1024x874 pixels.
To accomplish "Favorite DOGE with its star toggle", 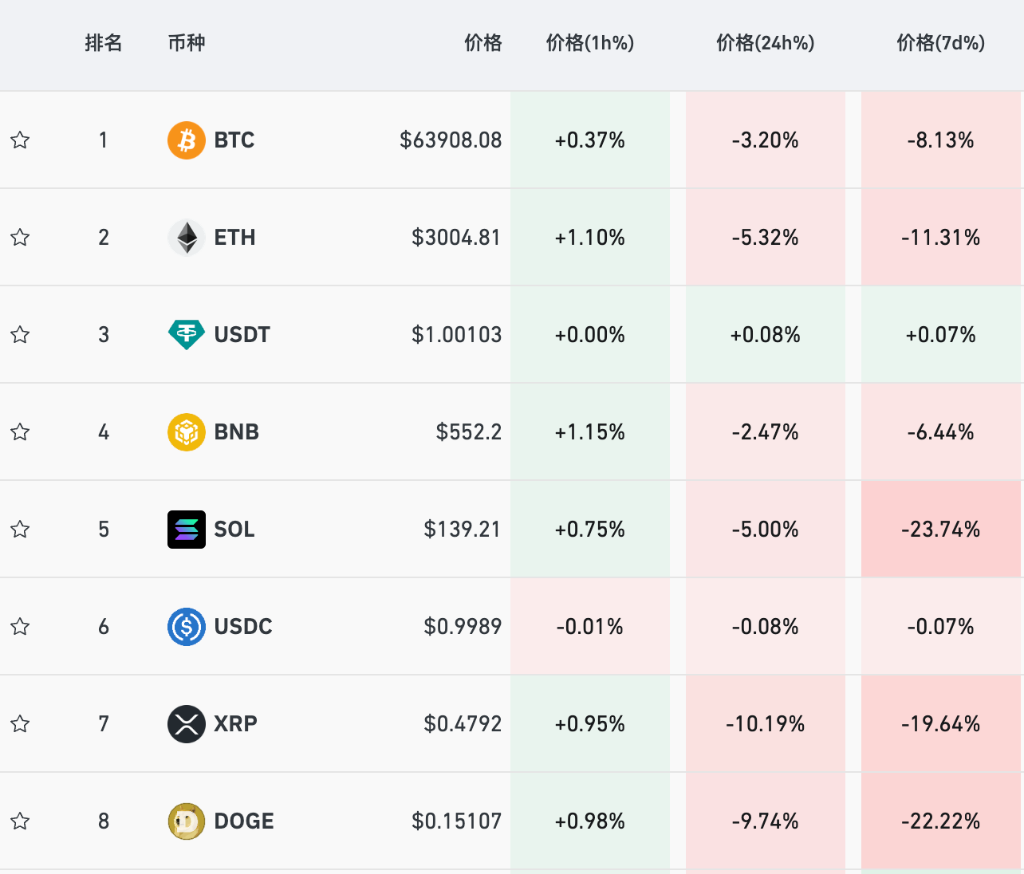I will [19, 820].
